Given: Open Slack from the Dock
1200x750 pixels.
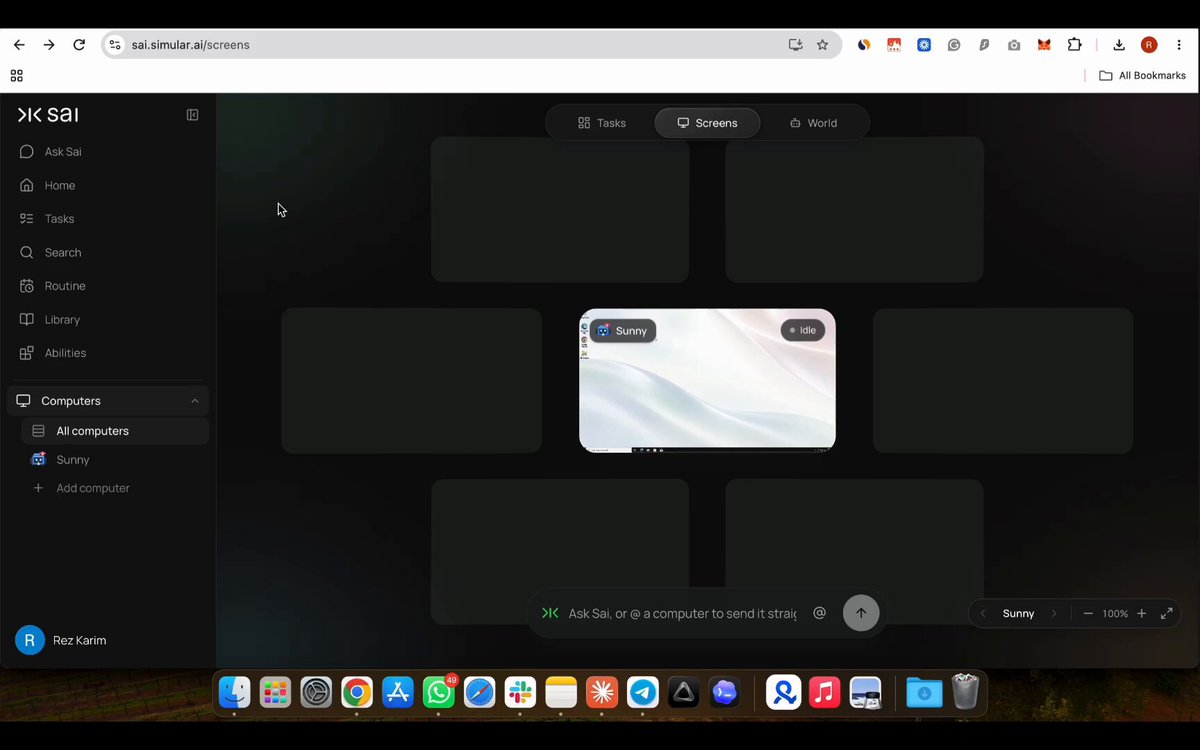Looking at the screenshot, I should coord(520,692).
